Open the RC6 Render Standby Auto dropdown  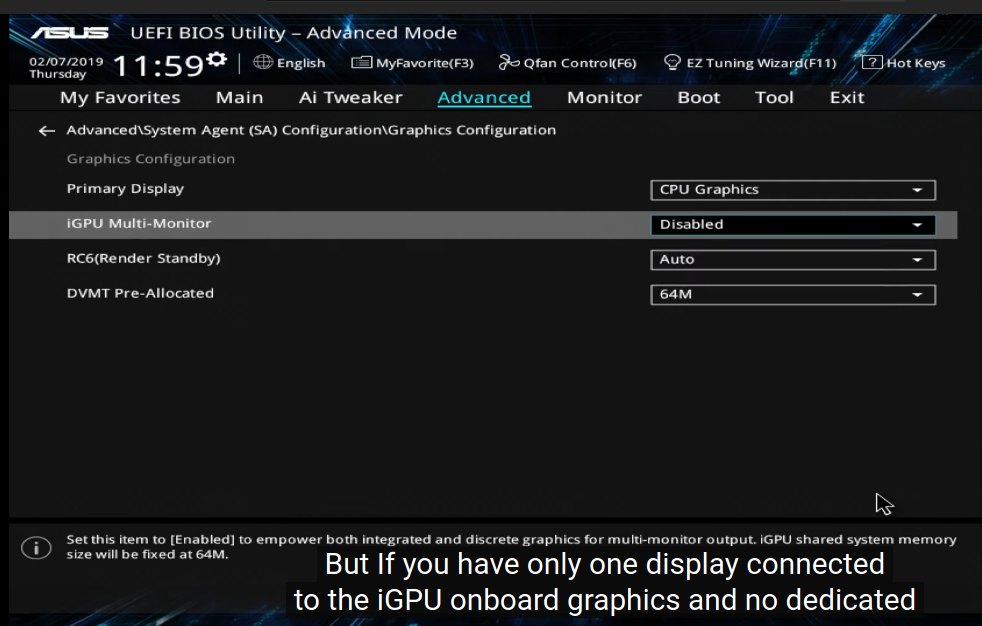[793, 260]
